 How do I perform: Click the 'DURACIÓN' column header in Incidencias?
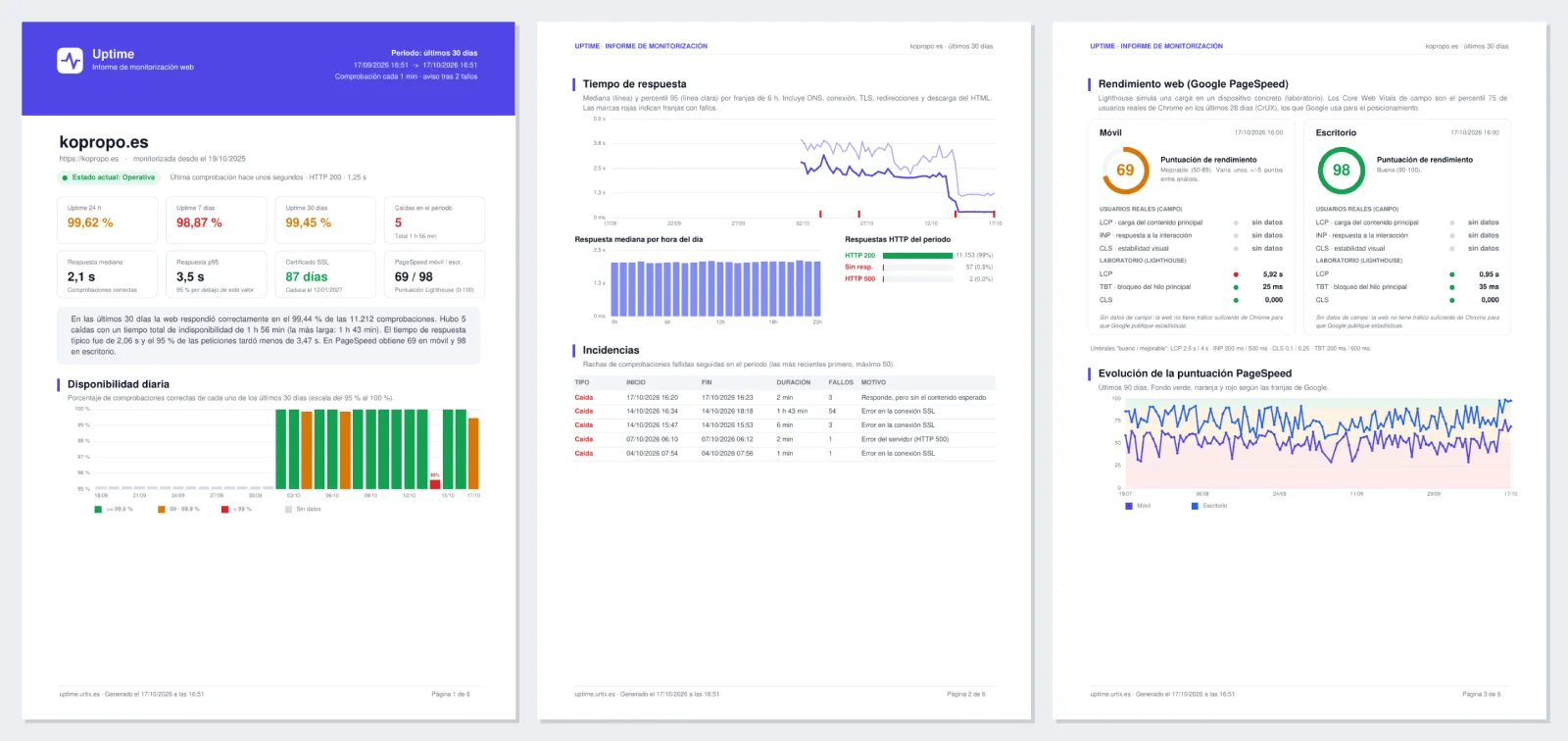click(794, 382)
